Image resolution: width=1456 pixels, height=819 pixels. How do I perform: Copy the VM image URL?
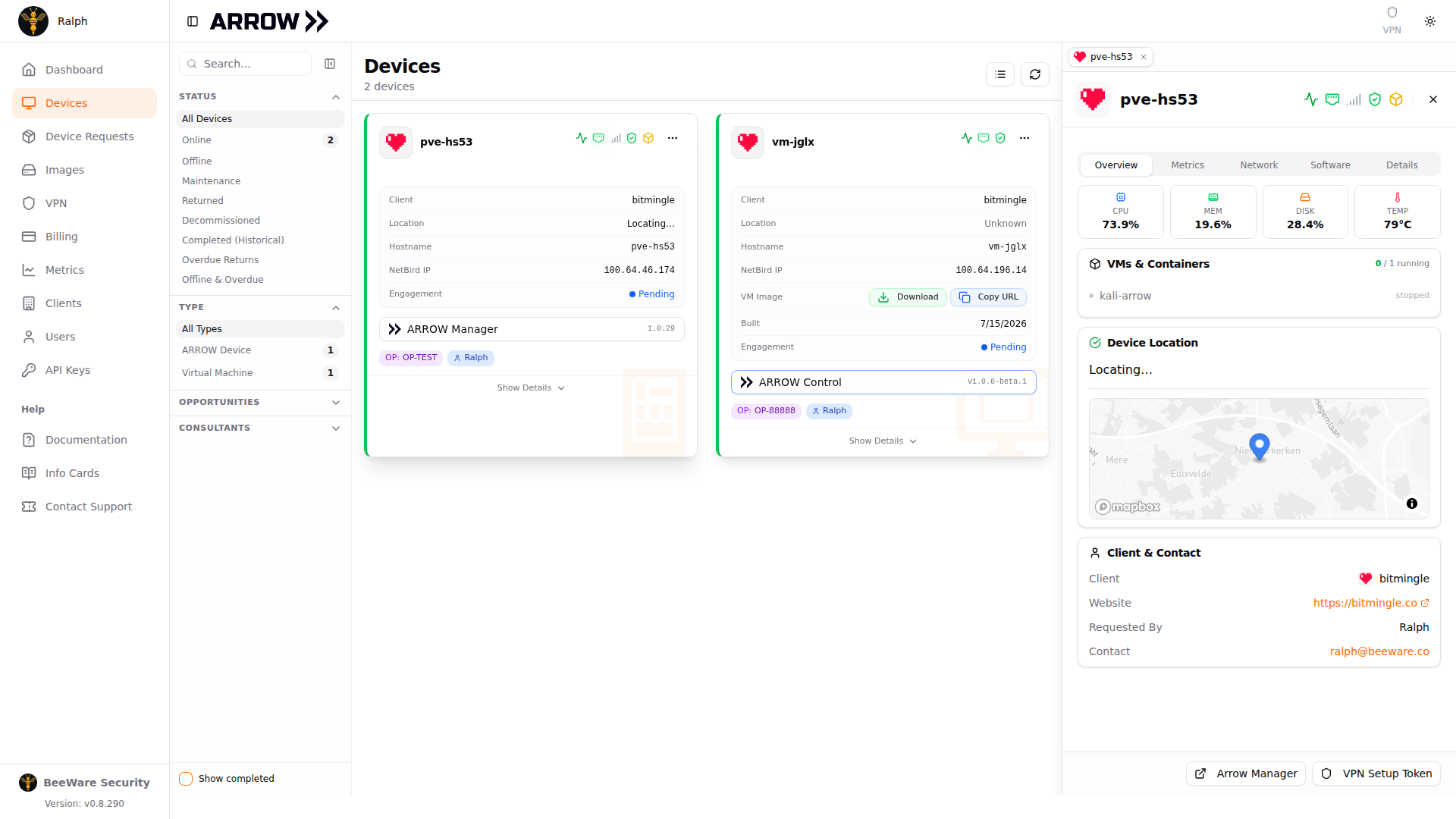click(x=988, y=297)
